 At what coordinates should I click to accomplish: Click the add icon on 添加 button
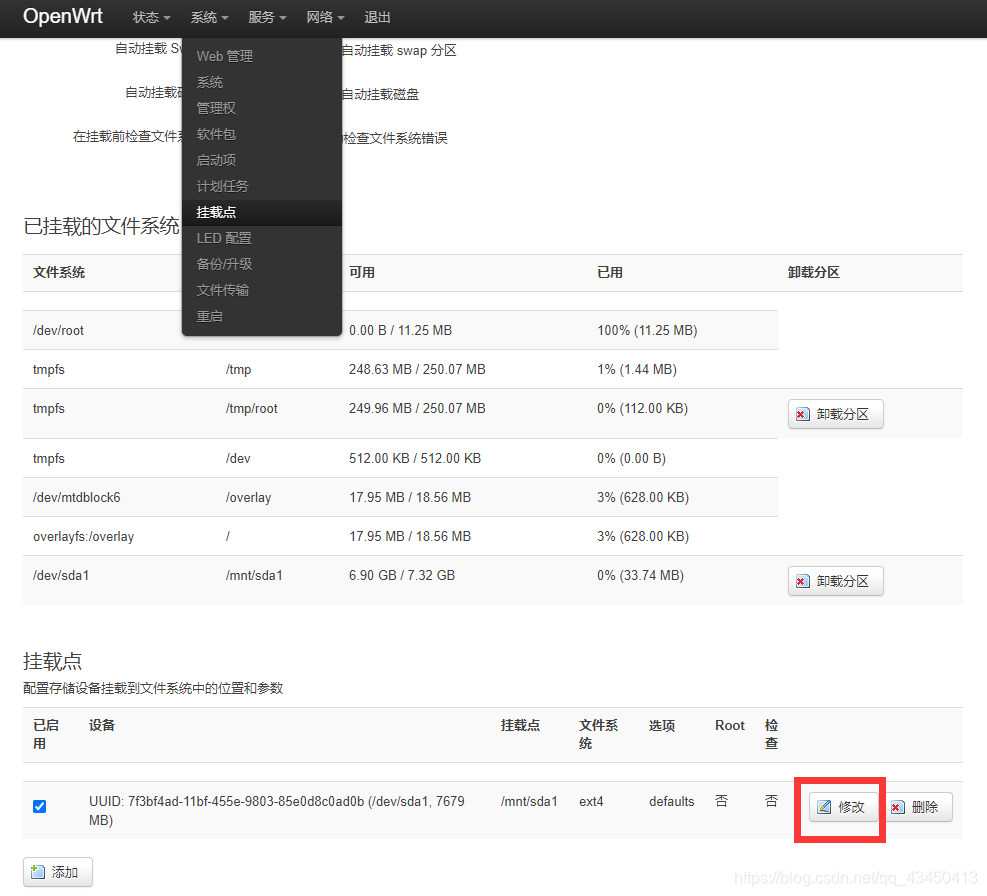[38, 872]
